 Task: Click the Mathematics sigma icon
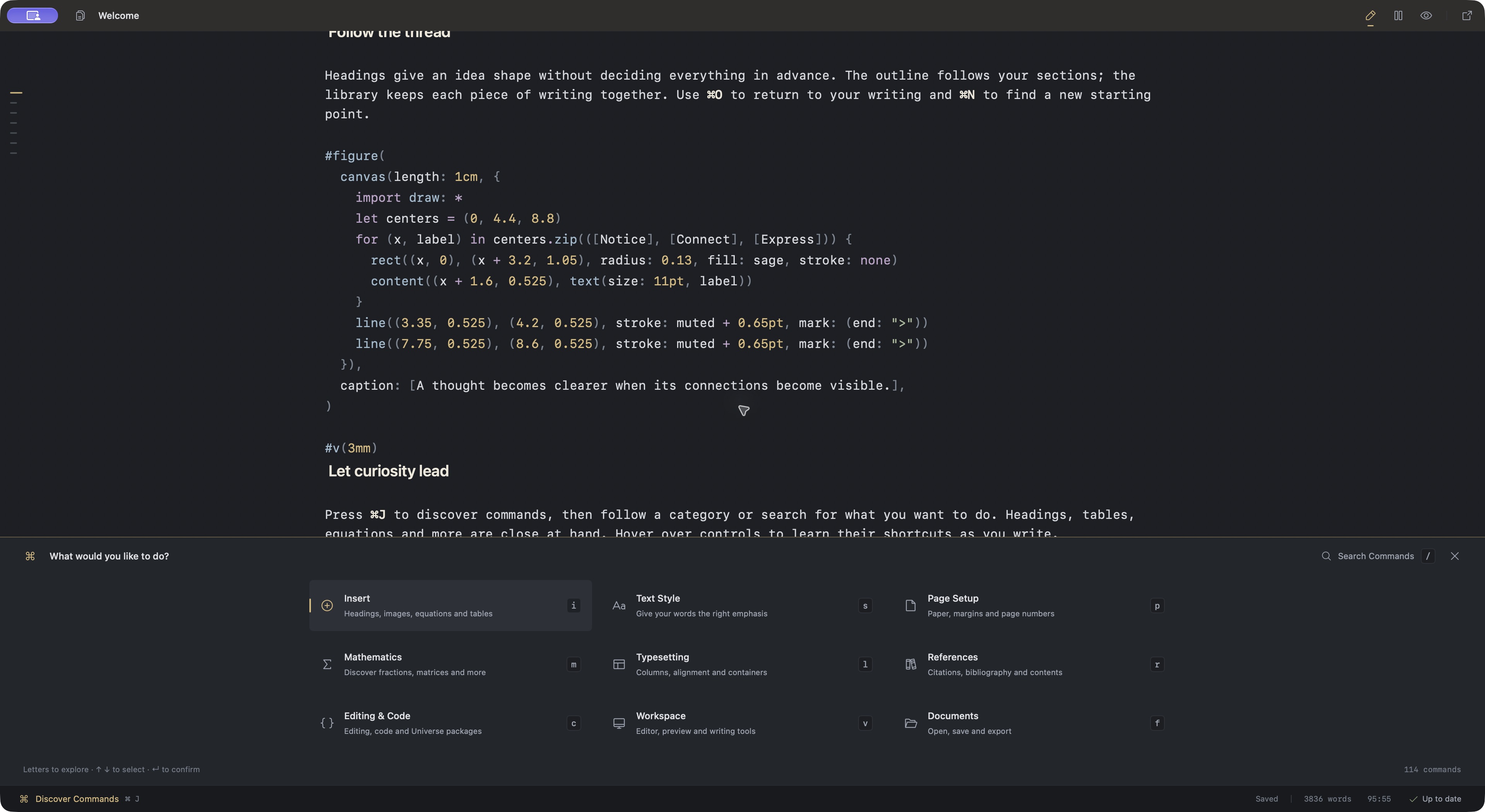(327, 664)
